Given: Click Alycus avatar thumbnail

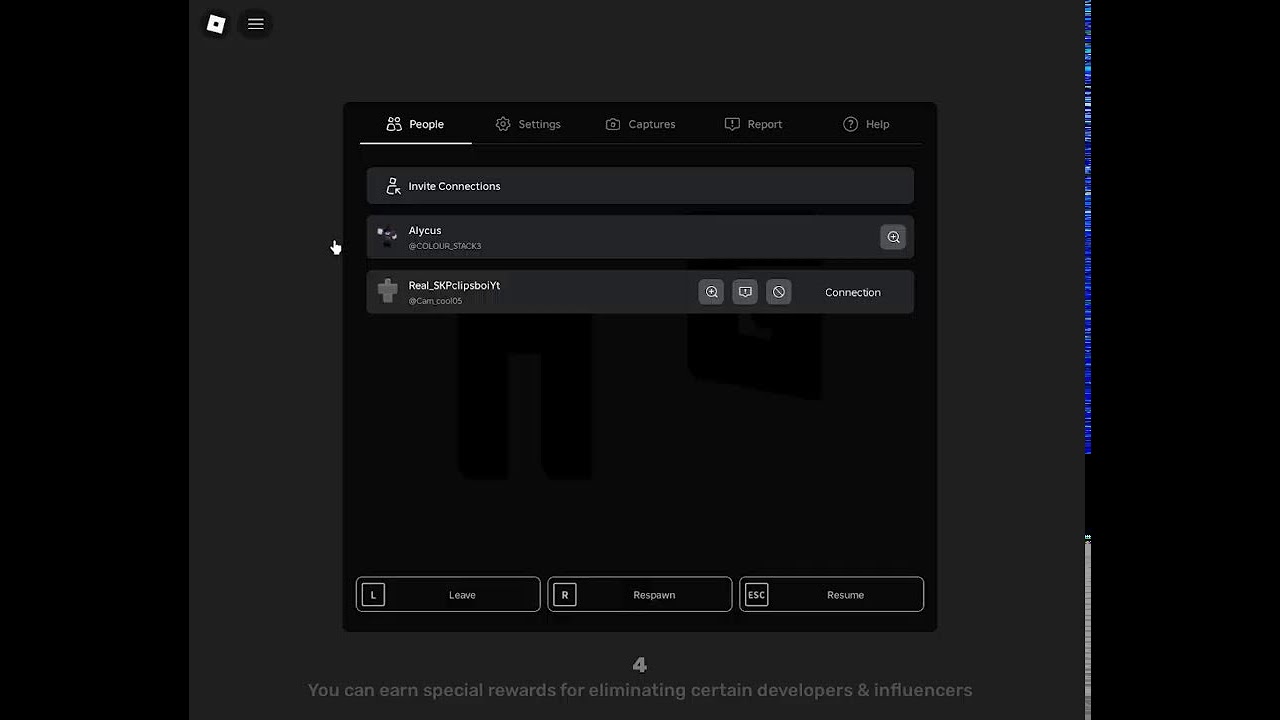Looking at the screenshot, I should 387,237.
